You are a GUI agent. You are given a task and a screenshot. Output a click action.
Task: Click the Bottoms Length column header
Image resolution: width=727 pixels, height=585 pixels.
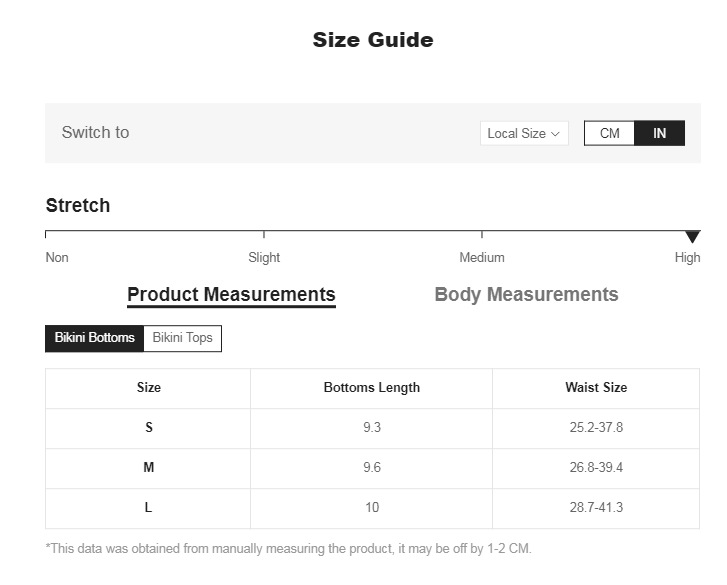point(371,388)
